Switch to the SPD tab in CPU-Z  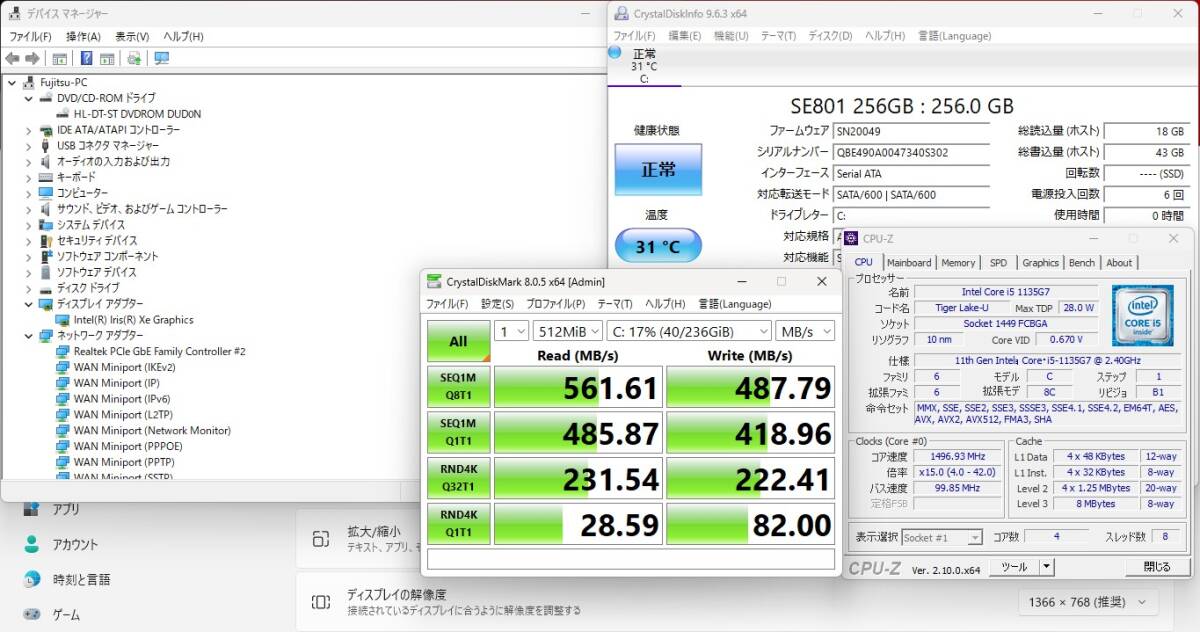[x=998, y=263]
